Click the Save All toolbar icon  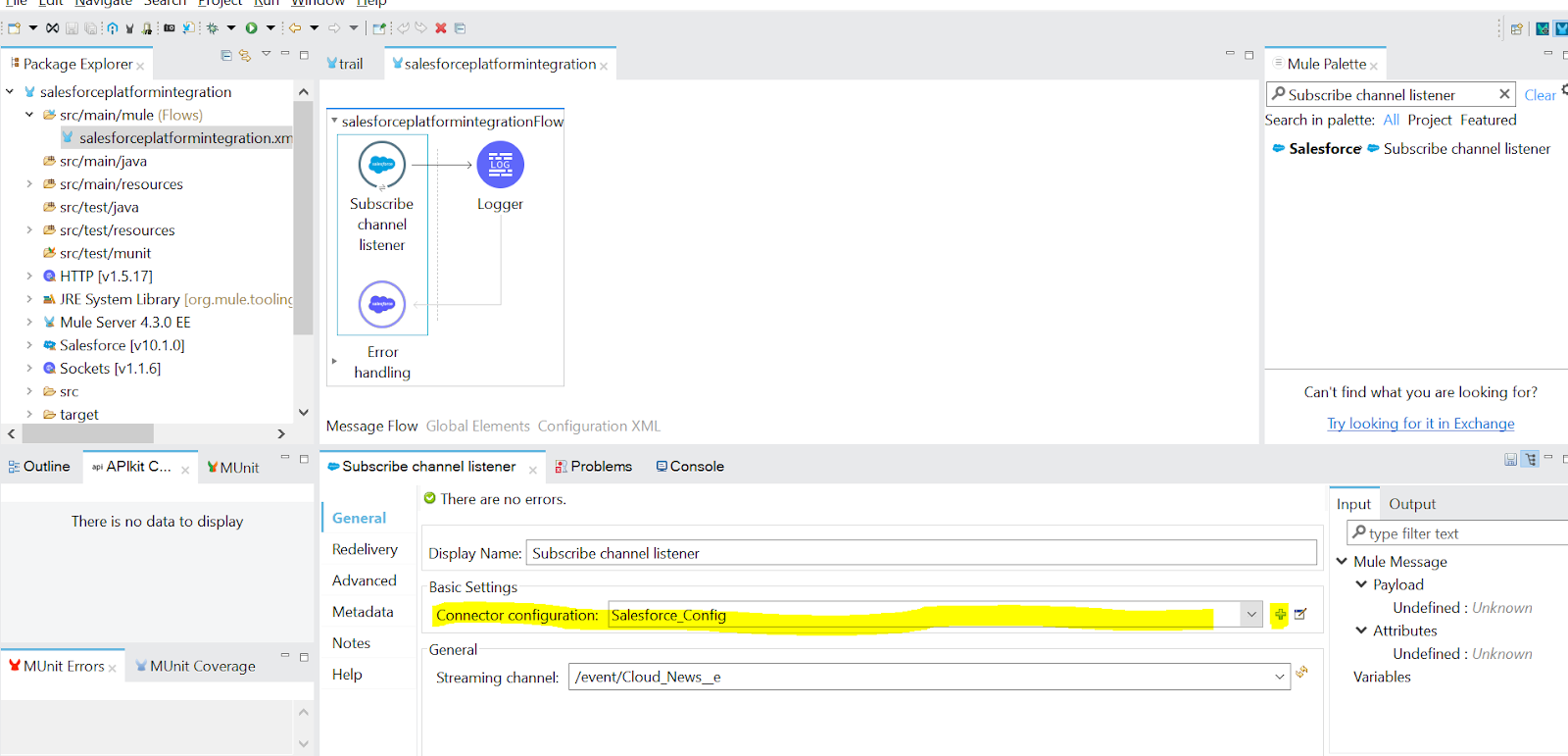point(90,28)
